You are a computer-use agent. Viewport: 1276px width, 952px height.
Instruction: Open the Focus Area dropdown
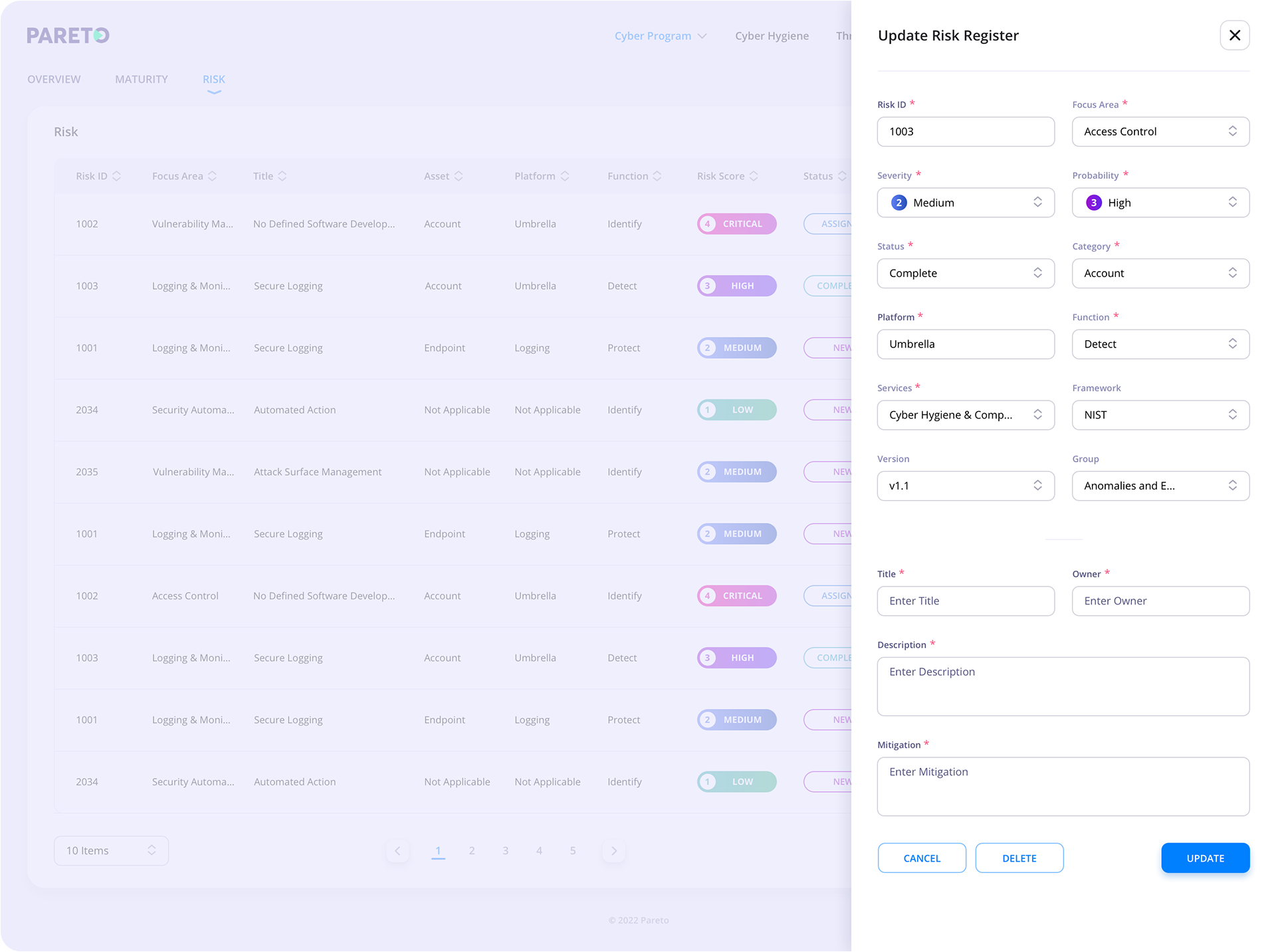coord(1160,132)
